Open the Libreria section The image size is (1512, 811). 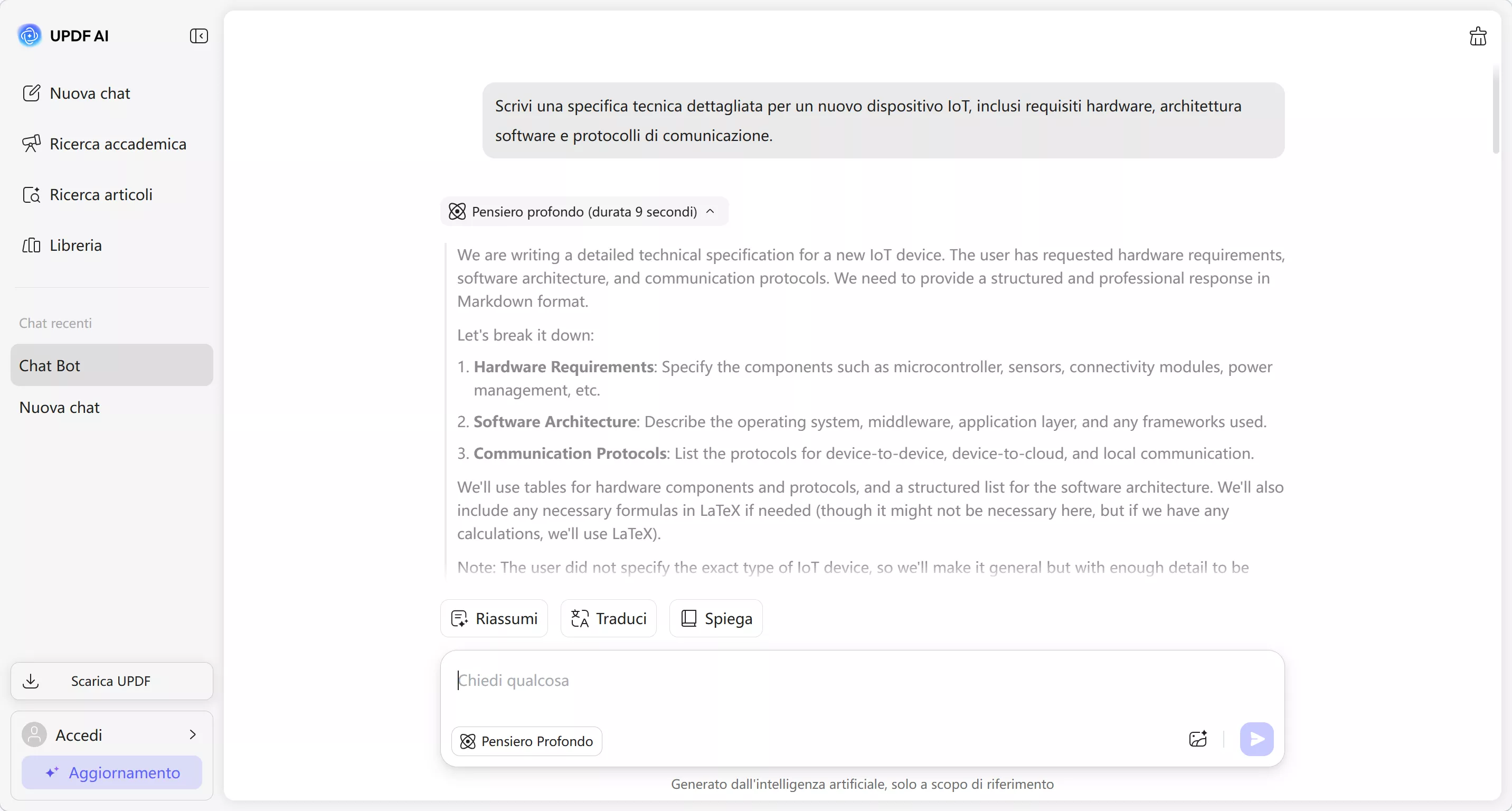(x=63, y=246)
